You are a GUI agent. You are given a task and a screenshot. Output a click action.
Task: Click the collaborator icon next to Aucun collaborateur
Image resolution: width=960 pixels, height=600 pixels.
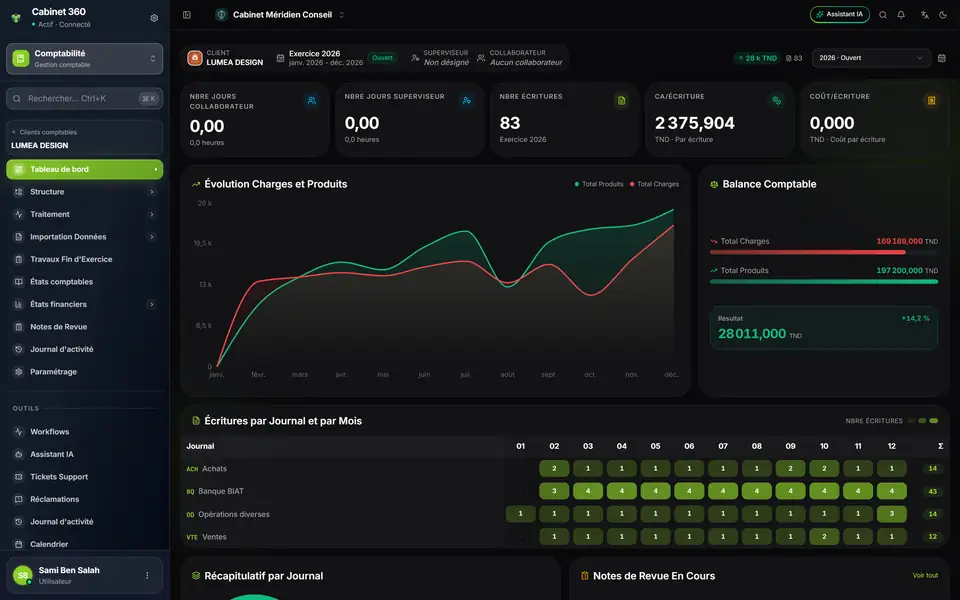tap(481, 58)
